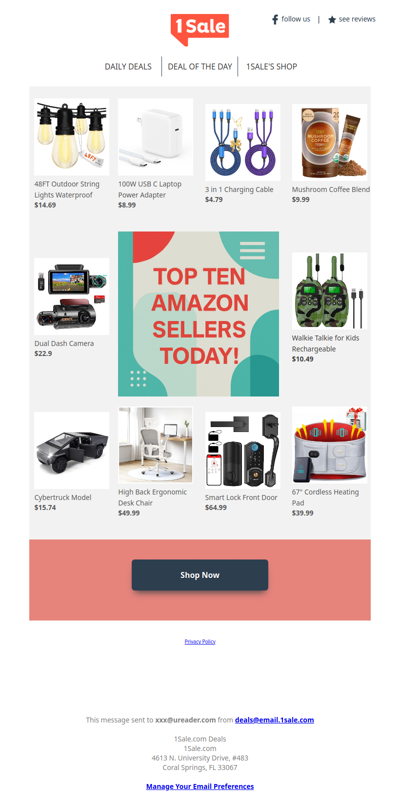Select the 3 in 1 charging cable image
Image resolution: width=400 pixels, height=805 pixels.
(x=242, y=142)
